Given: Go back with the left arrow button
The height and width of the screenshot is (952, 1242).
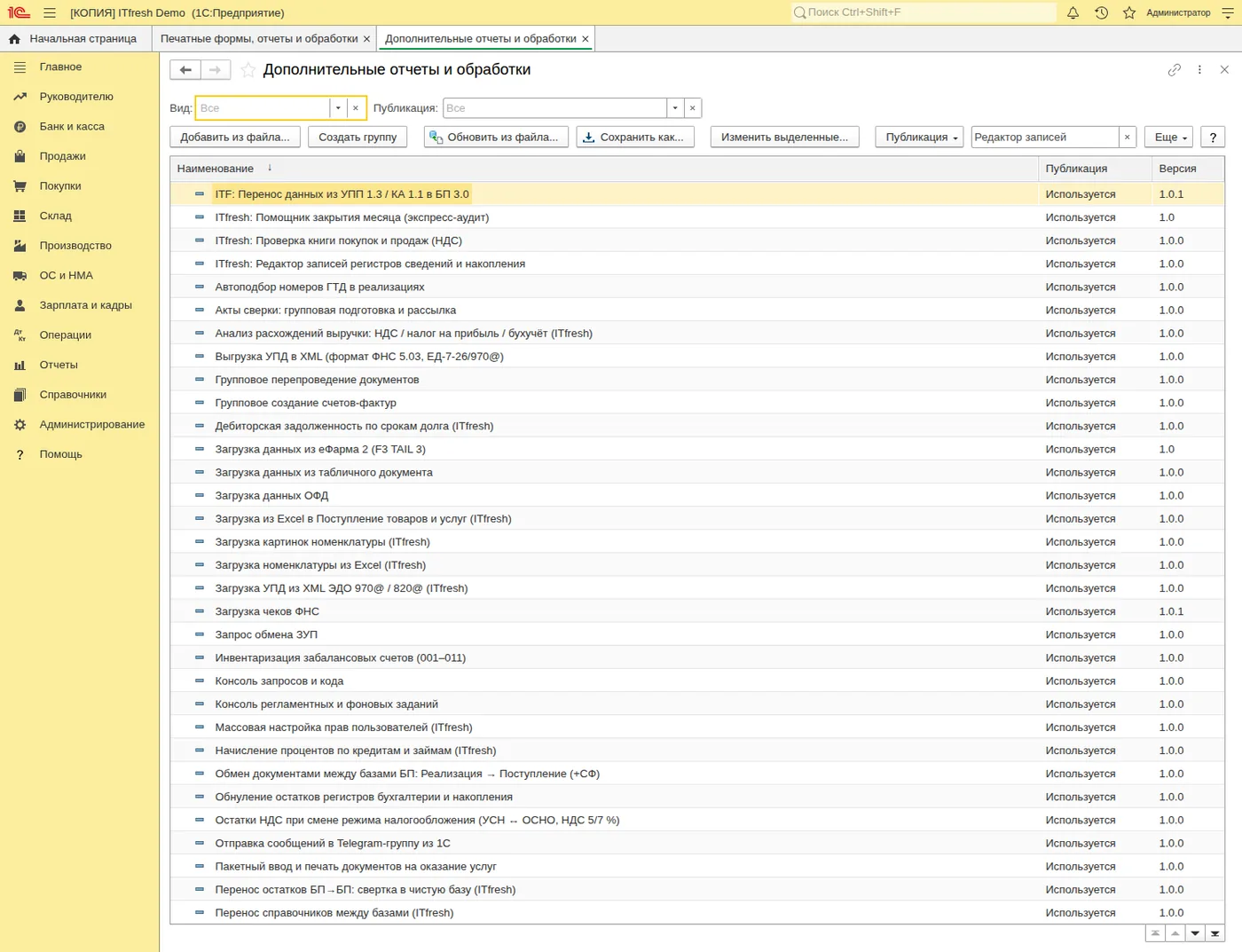Looking at the screenshot, I should click(185, 69).
